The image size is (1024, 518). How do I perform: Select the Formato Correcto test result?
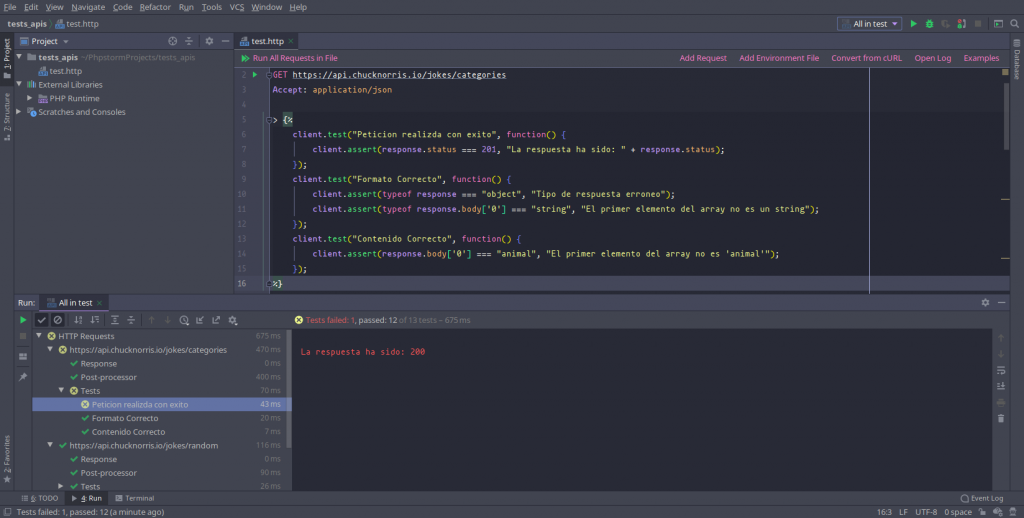125,418
